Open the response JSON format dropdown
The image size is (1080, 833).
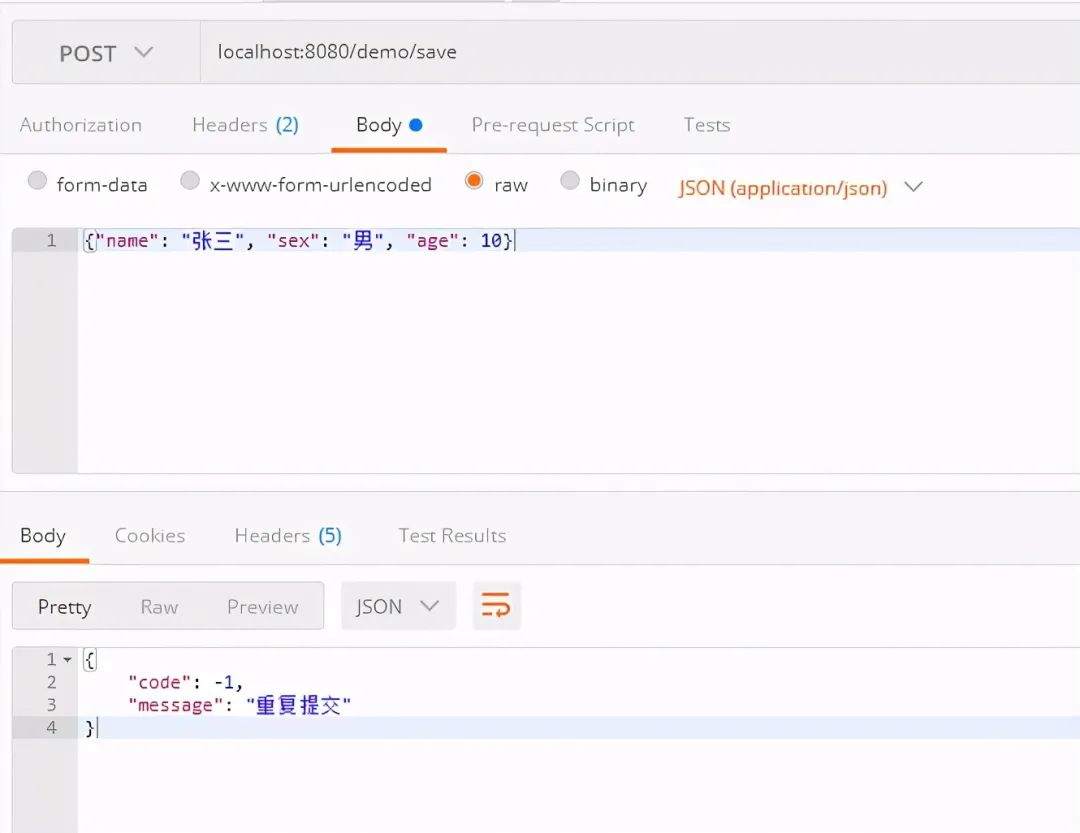(x=398, y=606)
